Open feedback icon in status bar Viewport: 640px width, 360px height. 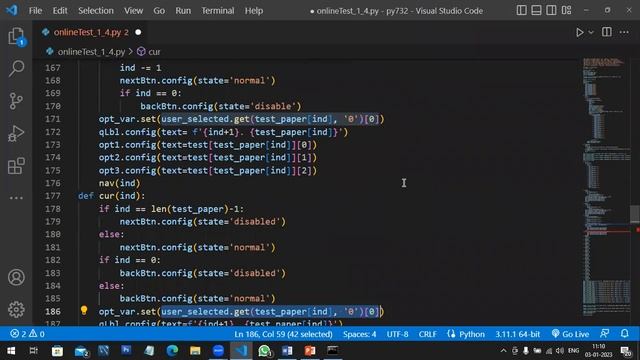tap(605, 333)
